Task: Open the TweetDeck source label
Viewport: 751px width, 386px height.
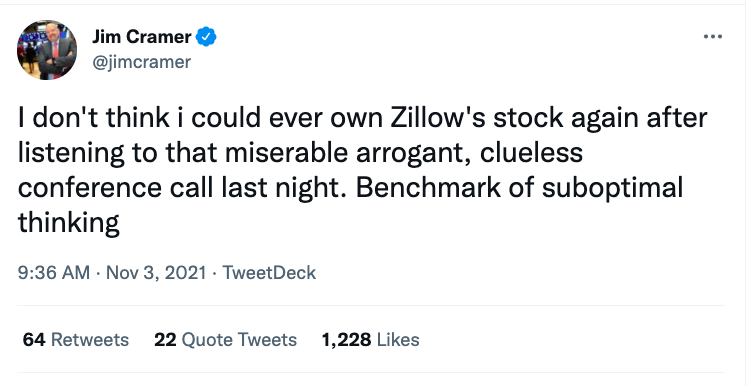Action: pyautogui.click(x=269, y=272)
